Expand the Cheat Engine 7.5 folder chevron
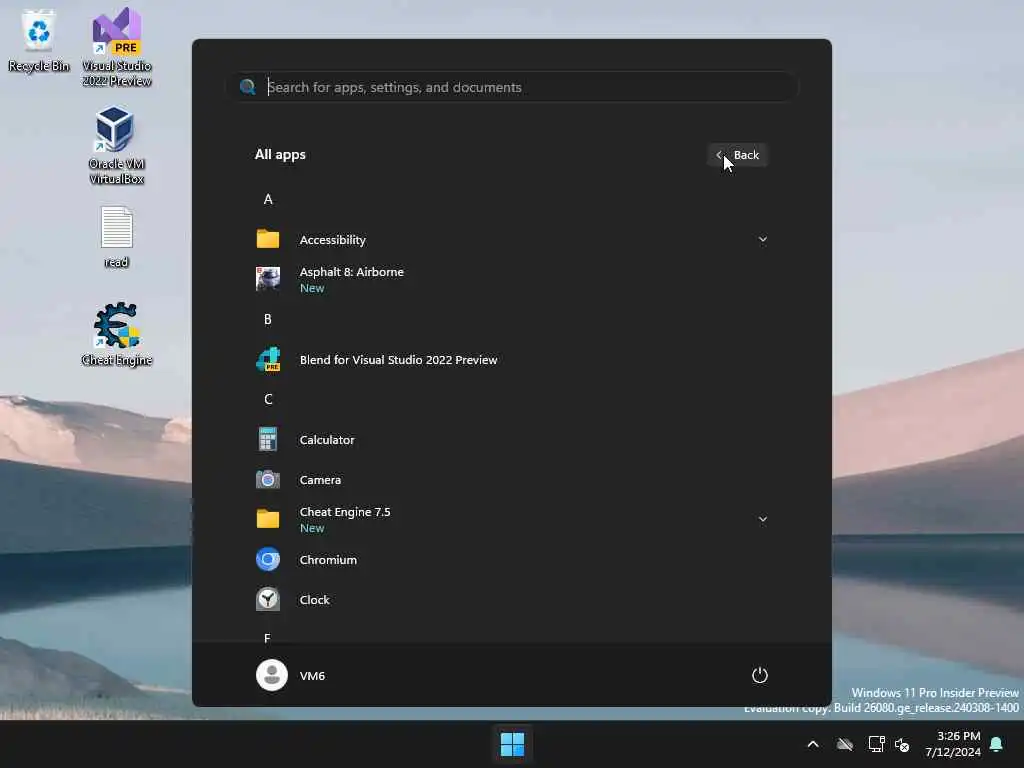This screenshot has height=768, width=1024. [x=762, y=520]
